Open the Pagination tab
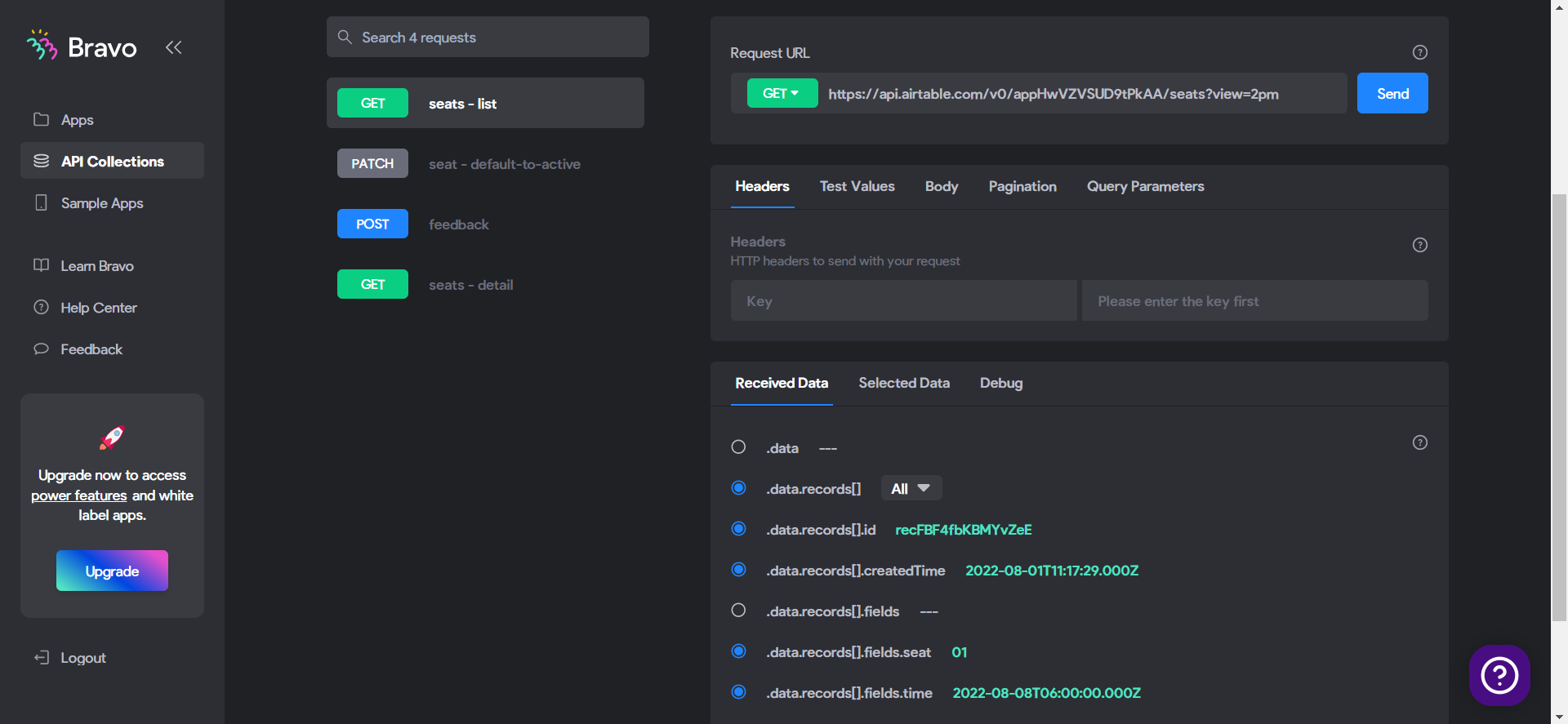The width and height of the screenshot is (1568, 724). (1022, 186)
